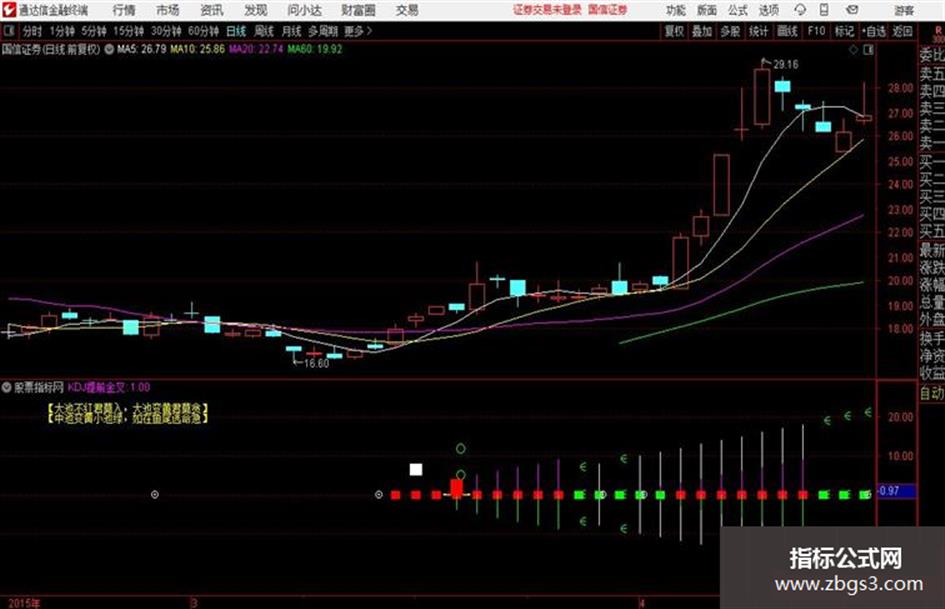Switch to 1分钟 period tab

click(62, 31)
